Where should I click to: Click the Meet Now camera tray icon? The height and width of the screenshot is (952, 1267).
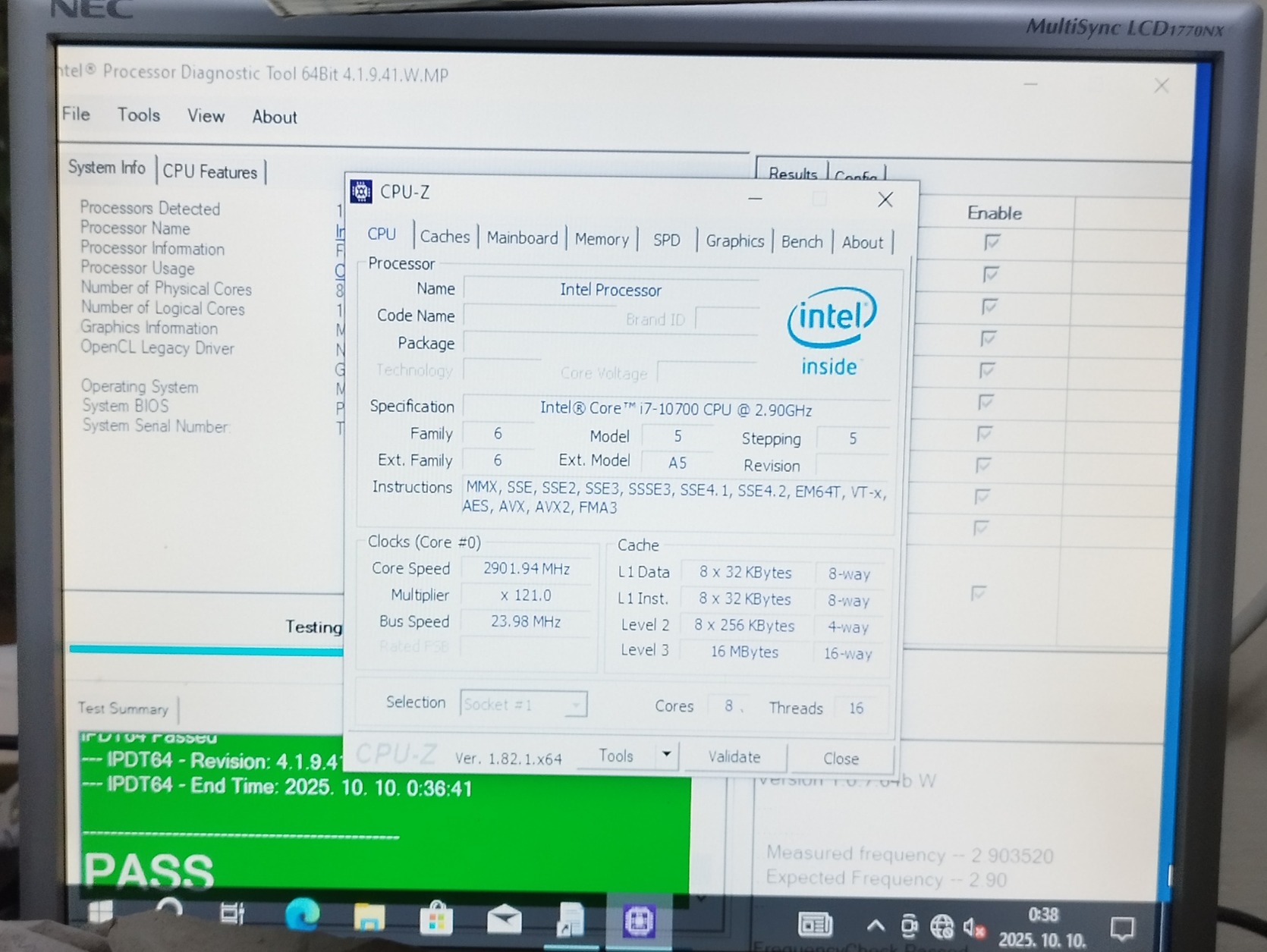tap(909, 926)
